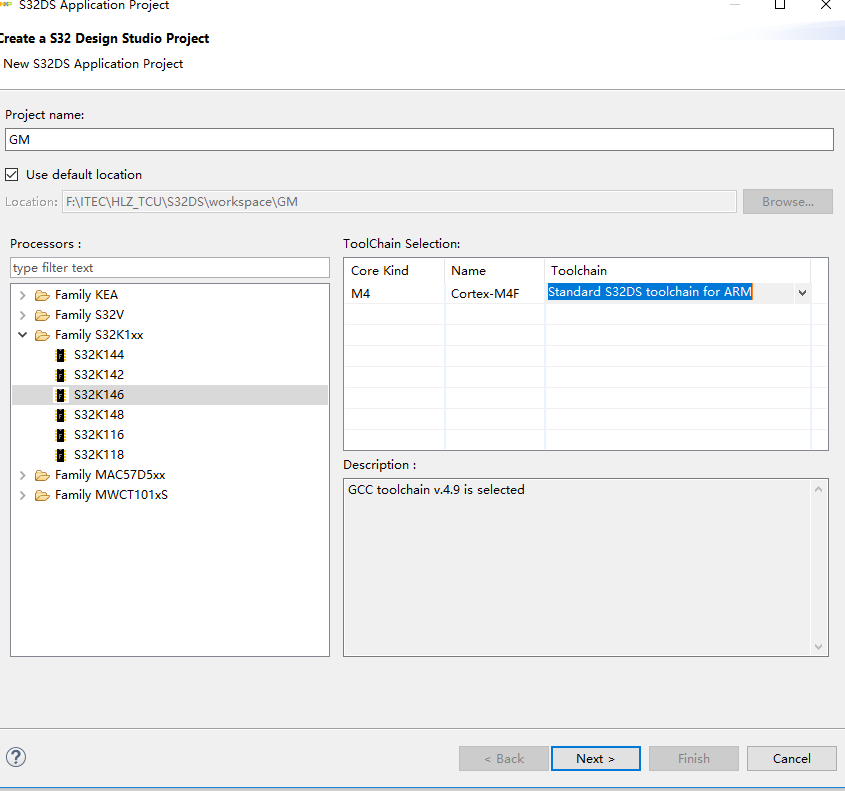Click the M4 core kind cell
845x791 pixels.
(x=361, y=294)
